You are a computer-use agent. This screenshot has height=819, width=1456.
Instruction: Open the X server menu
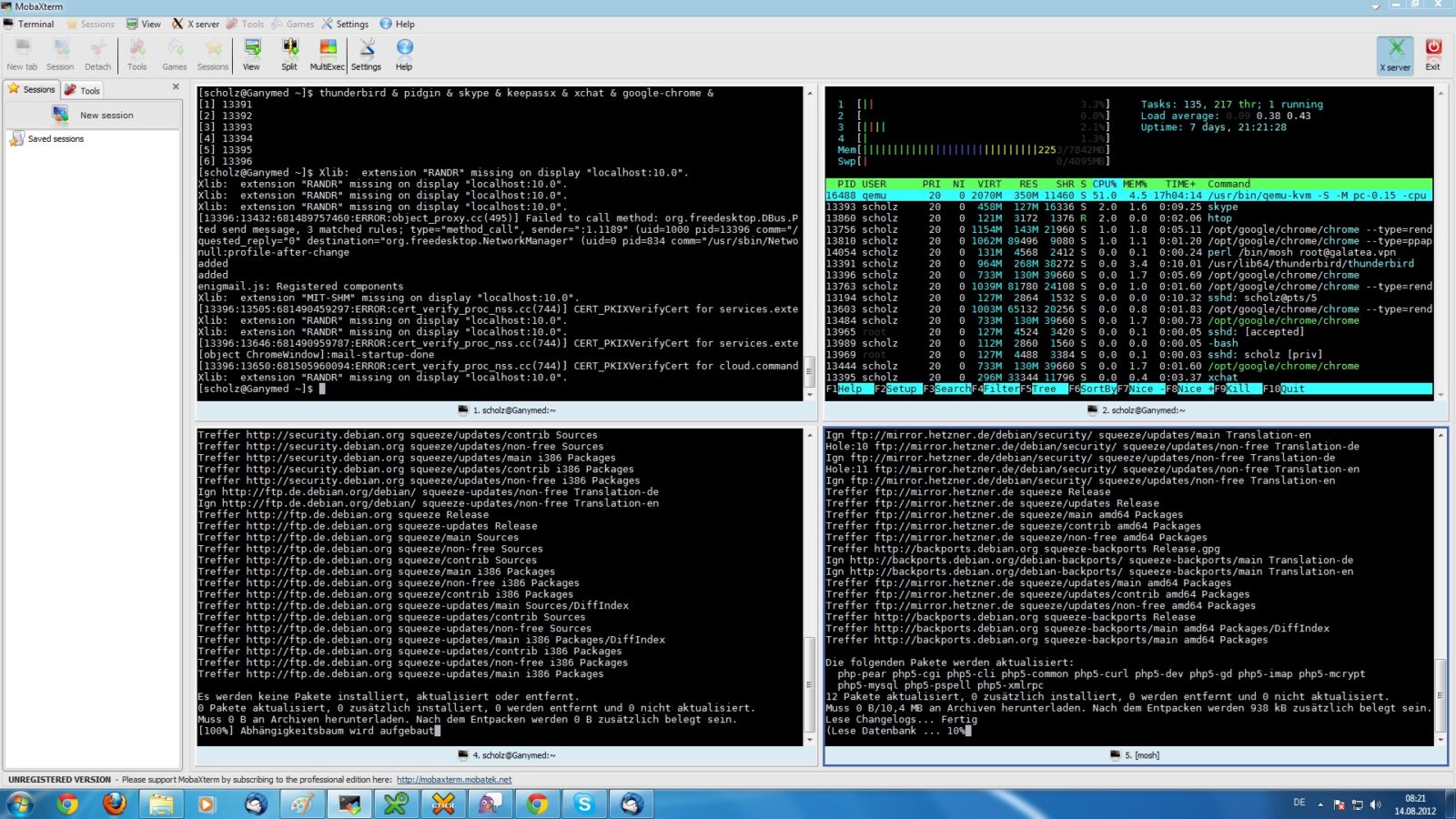(196, 24)
